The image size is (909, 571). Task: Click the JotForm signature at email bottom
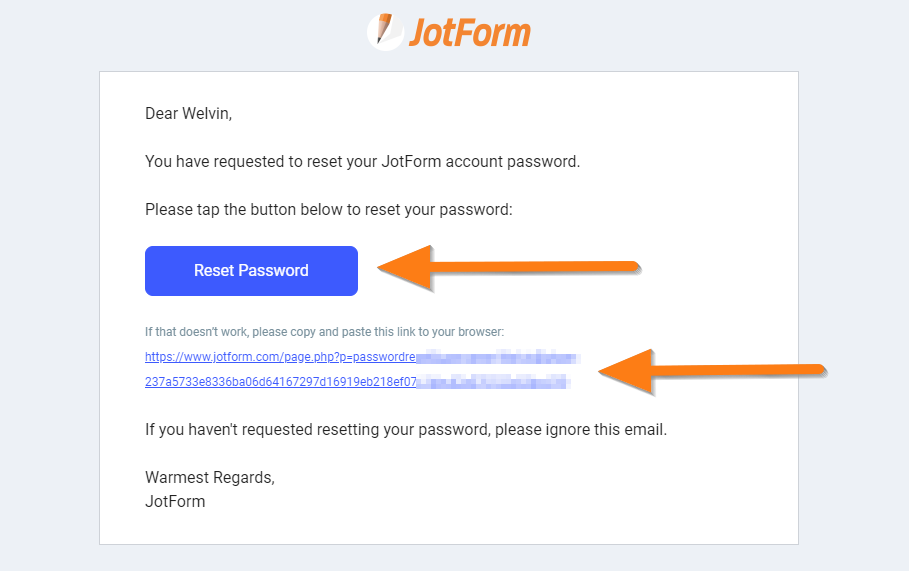(175, 502)
